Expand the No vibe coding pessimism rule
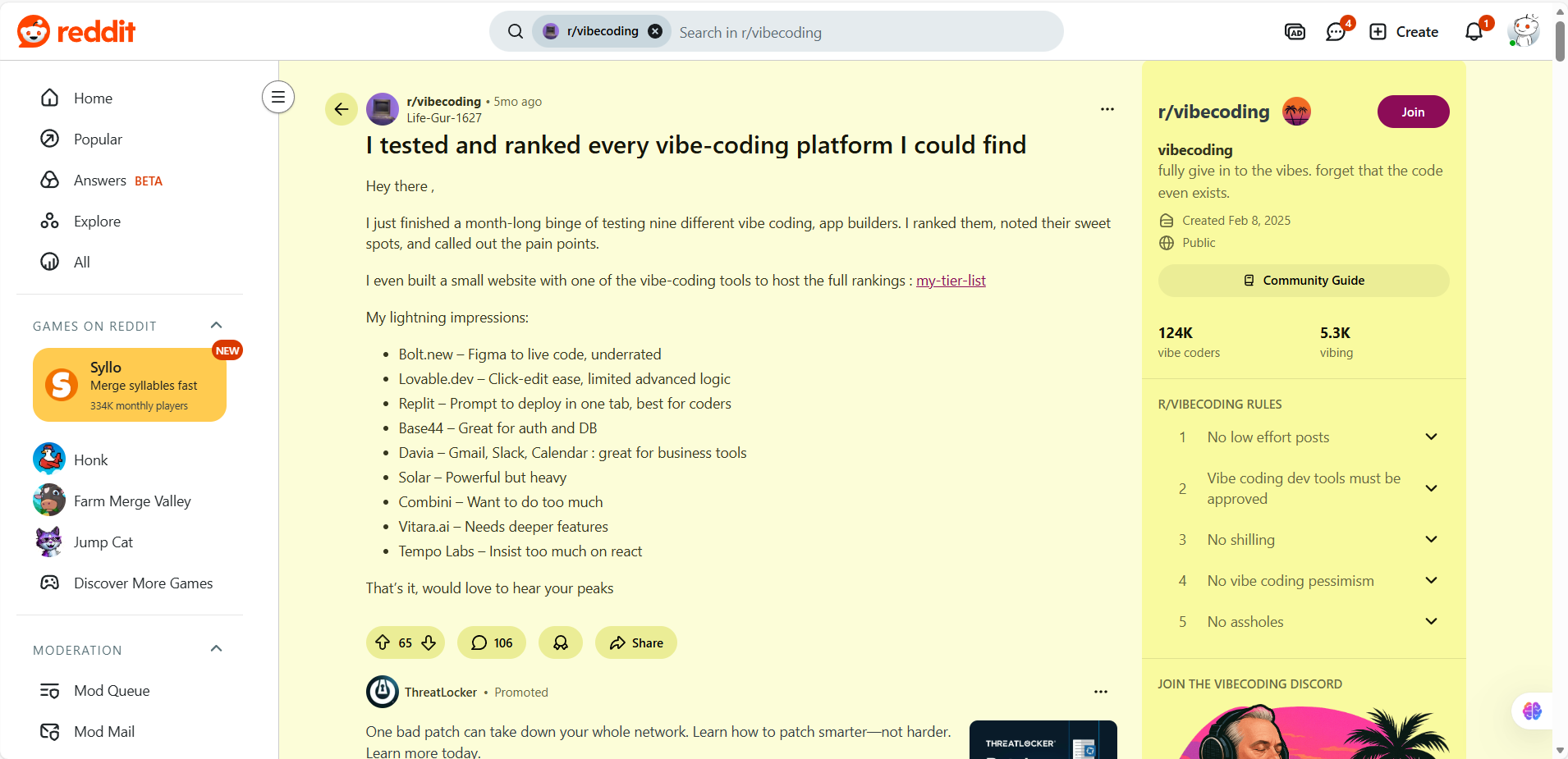The image size is (1568, 759). coord(1431,581)
